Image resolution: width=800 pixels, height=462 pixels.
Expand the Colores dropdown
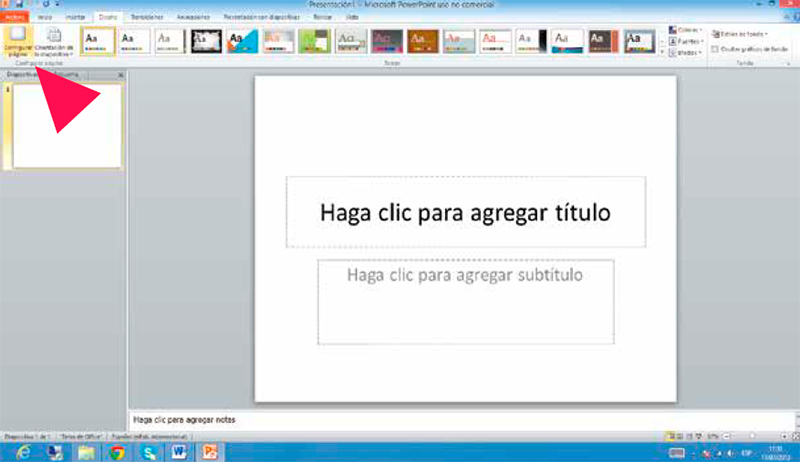[x=688, y=30]
